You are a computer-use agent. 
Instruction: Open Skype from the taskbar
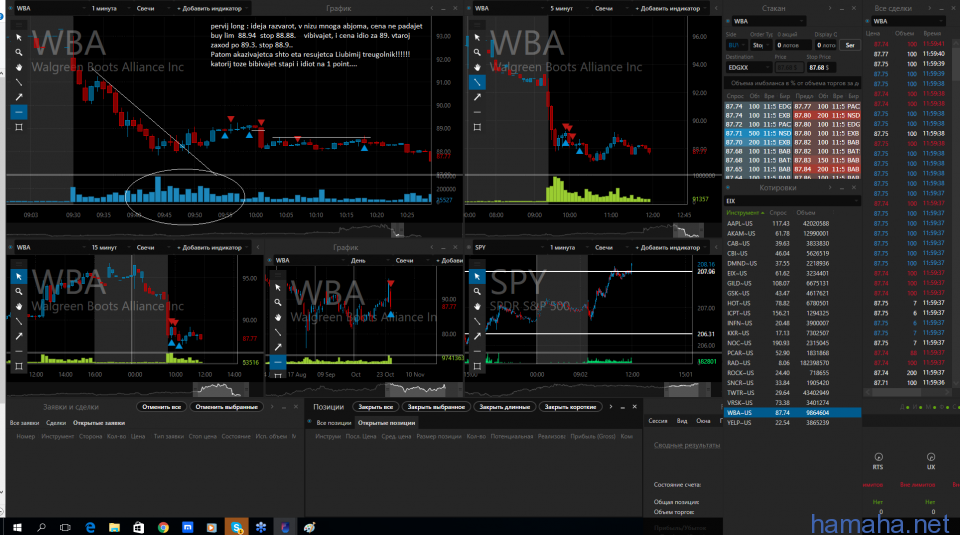click(236, 527)
